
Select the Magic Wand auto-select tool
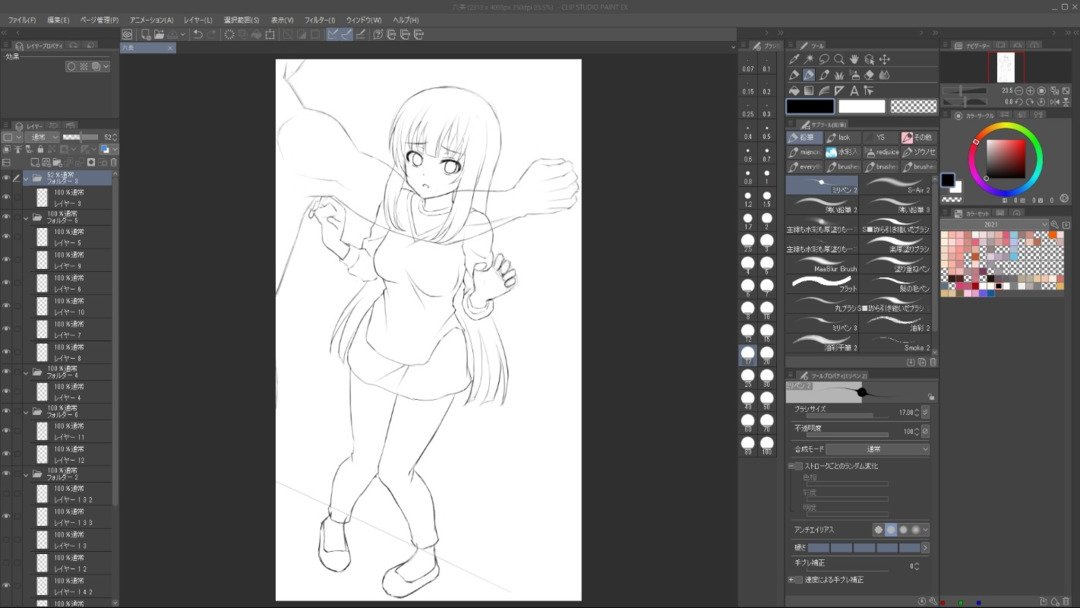pyautogui.click(x=809, y=60)
